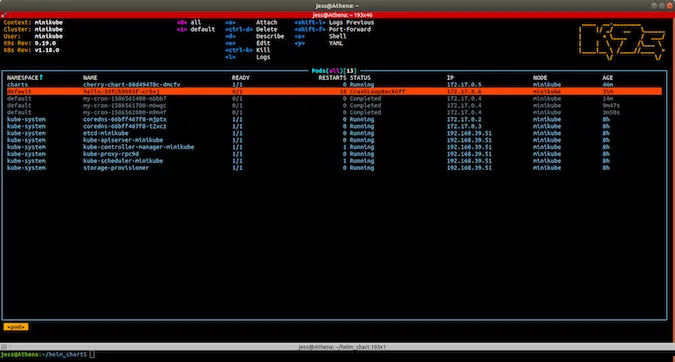Click the 9m47s age cell
The width and height of the screenshot is (675, 362).
click(611, 105)
